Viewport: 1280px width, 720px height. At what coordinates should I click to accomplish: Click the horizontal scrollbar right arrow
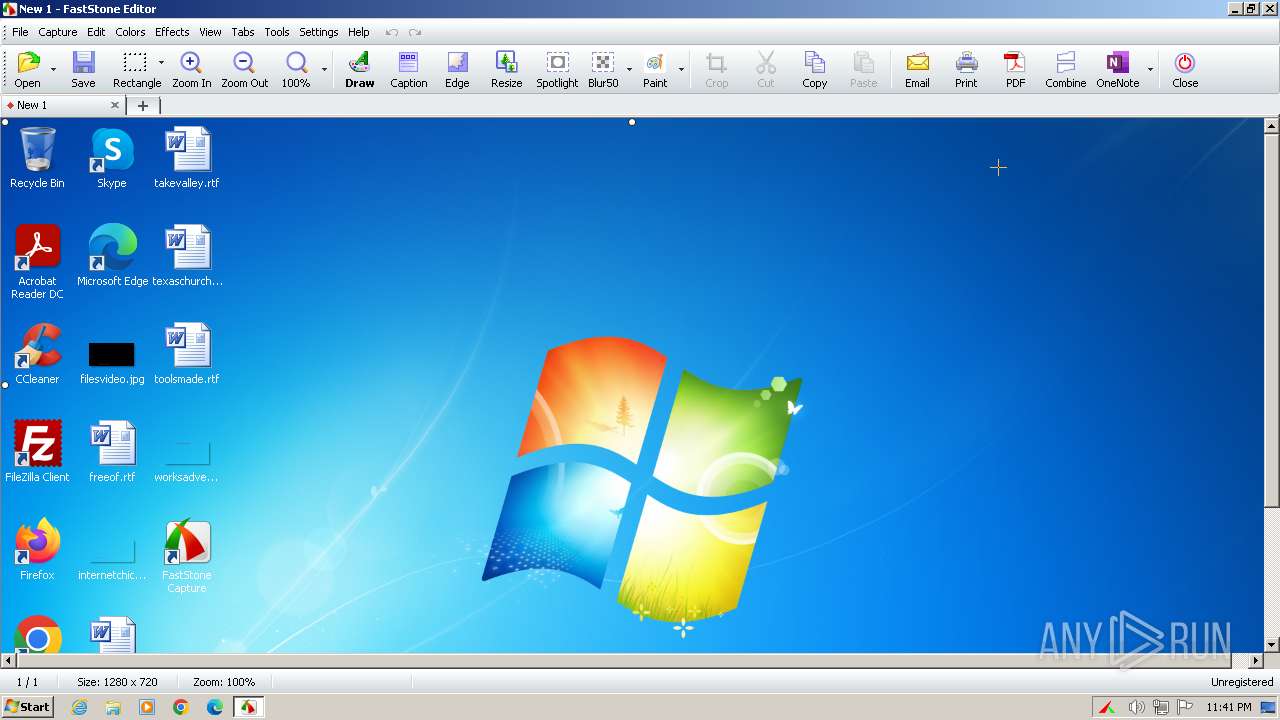click(1257, 661)
